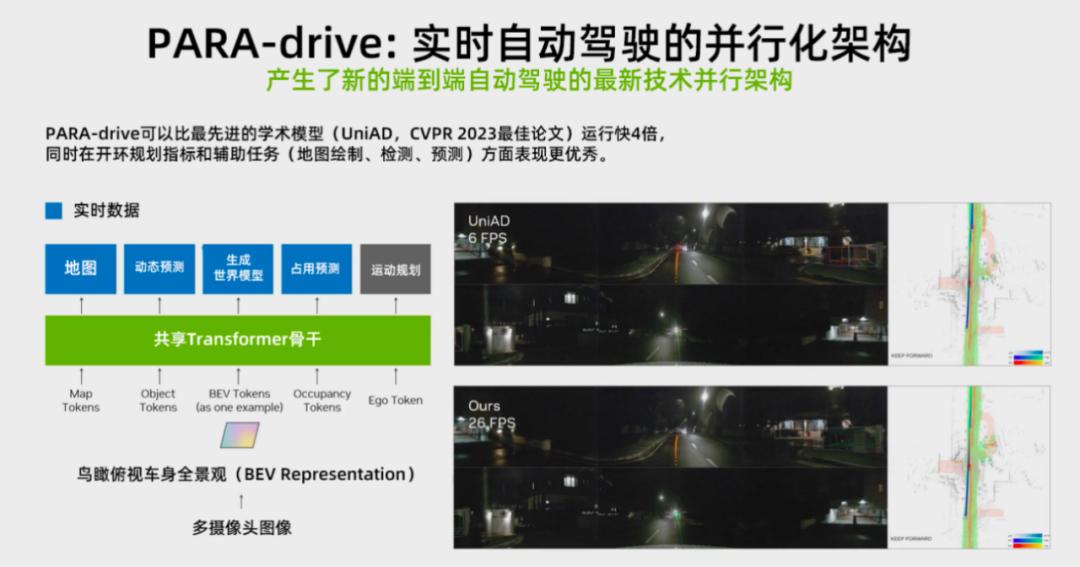The image size is (1080, 567).
Task: Click the UniAD bird's-eye map panel
Action: pyautogui.click(x=970, y=284)
